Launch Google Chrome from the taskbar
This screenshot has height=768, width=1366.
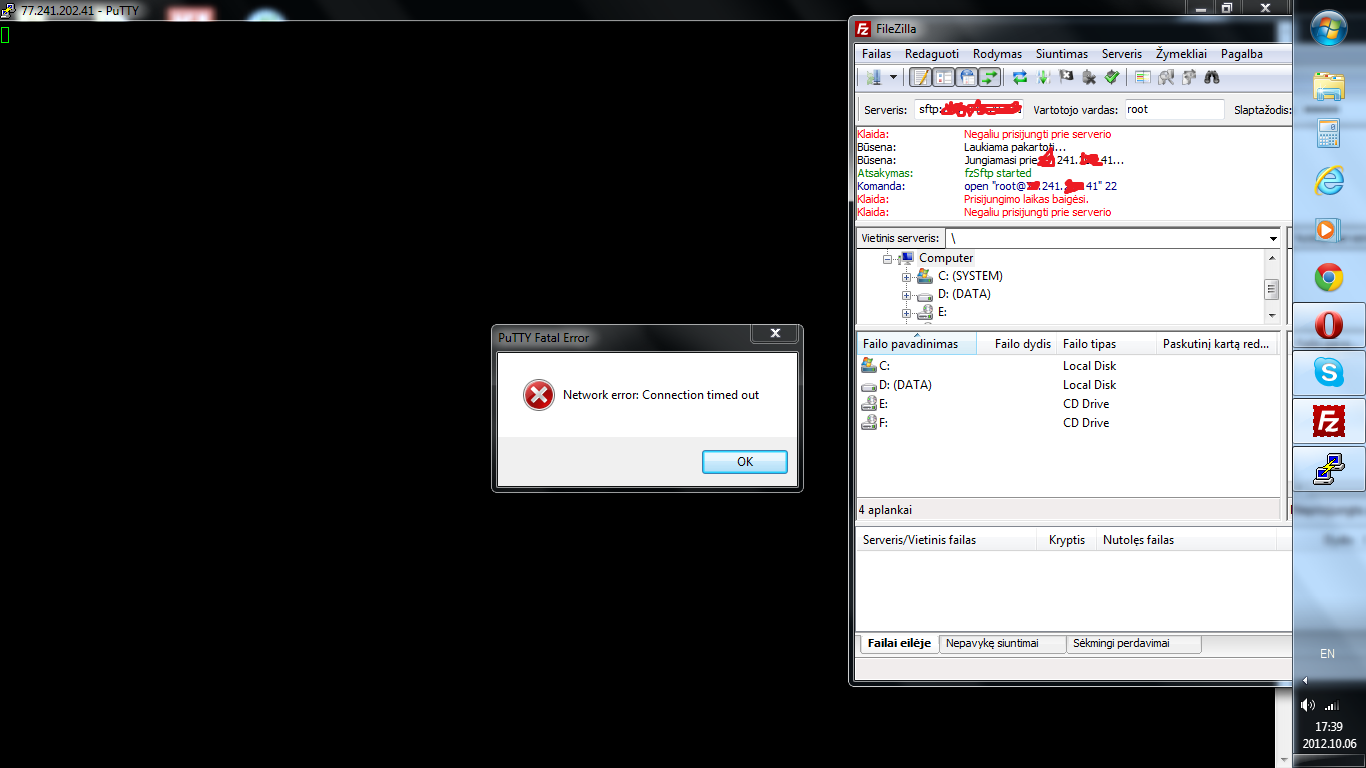point(1328,277)
